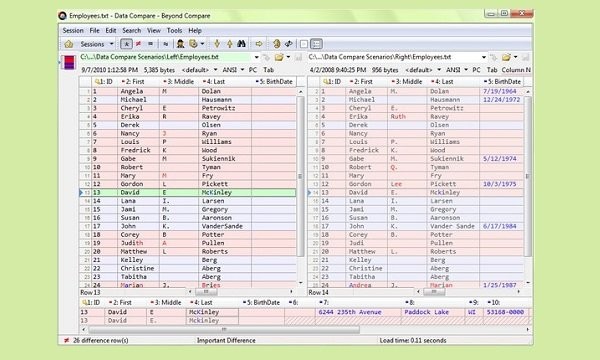This screenshot has height=360, width=600.
Task: Toggle the blank square layout icon
Action: pos(304,44)
